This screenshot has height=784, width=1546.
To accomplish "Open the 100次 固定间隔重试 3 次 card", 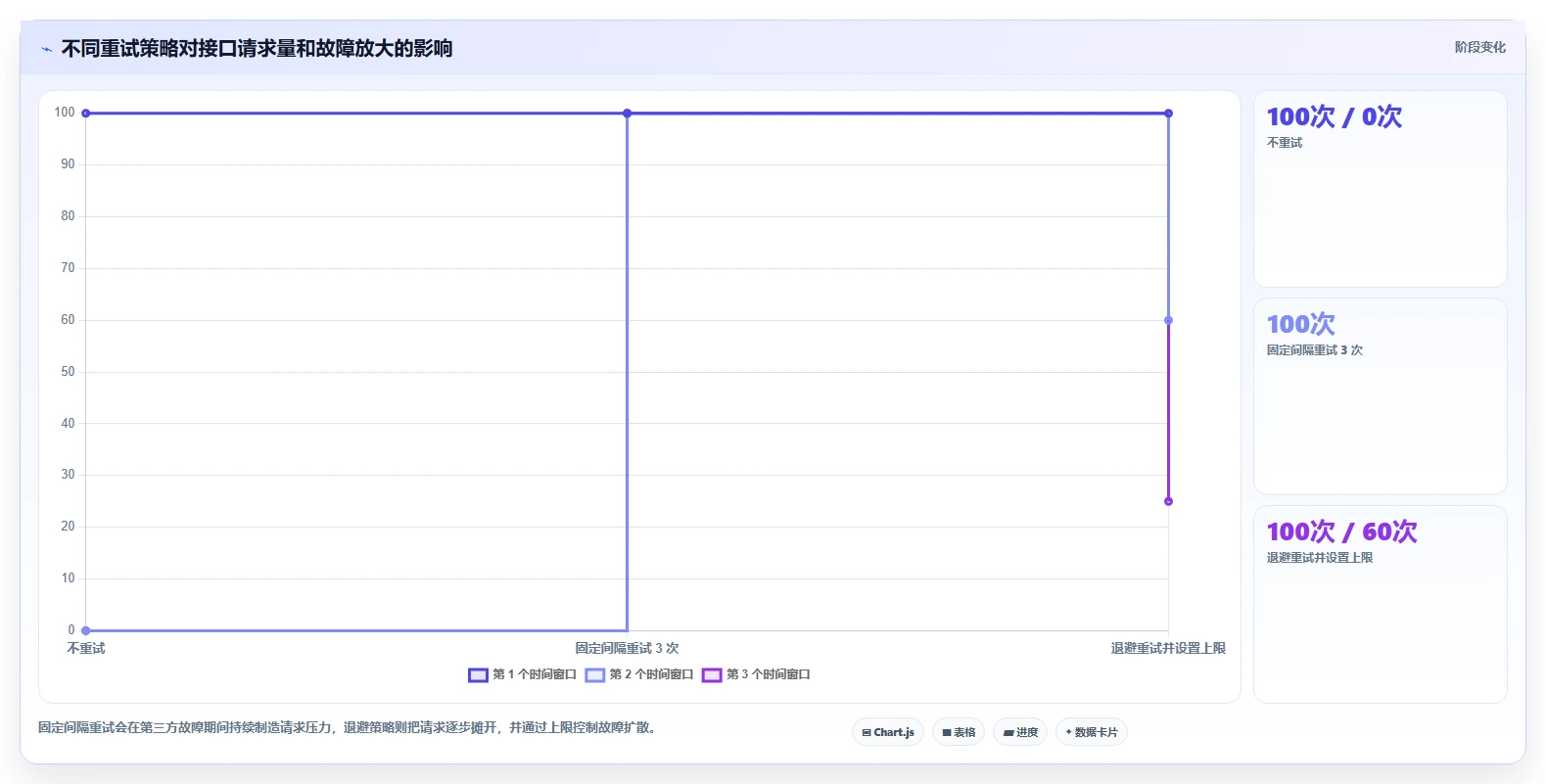I will pyautogui.click(x=1381, y=396).
